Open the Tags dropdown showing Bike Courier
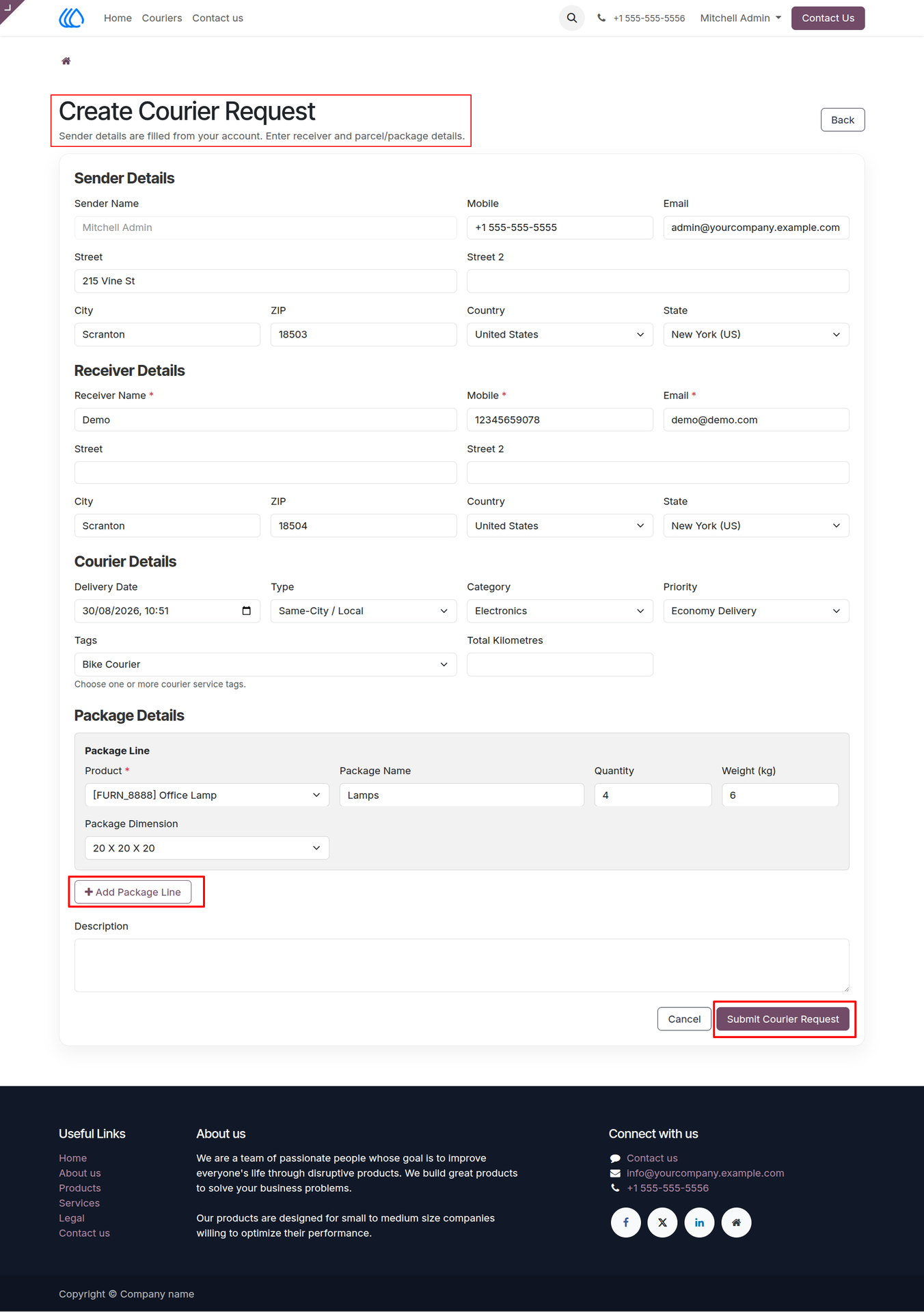This screenshot has height=1312, width=924. (265, 664)
